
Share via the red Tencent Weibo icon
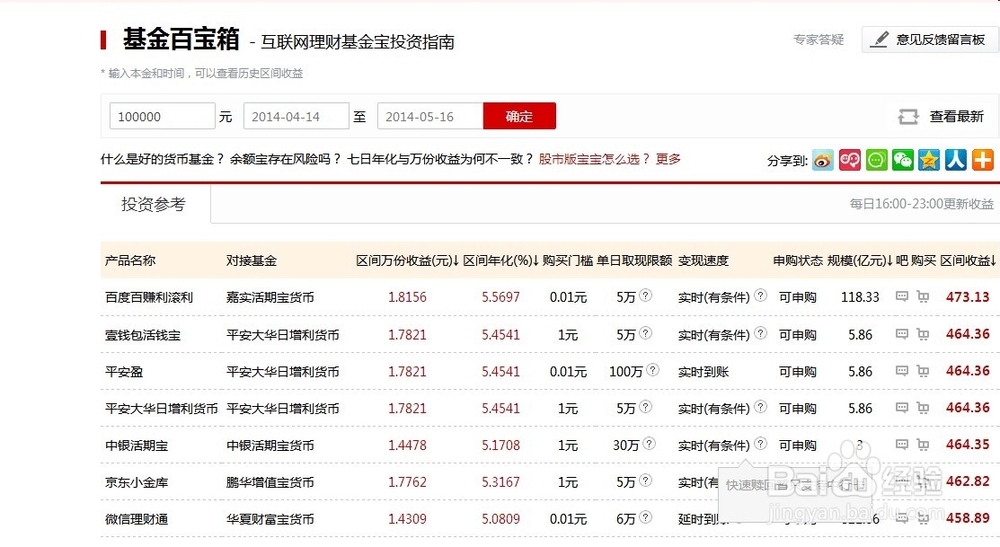click(x=849, y=160)
